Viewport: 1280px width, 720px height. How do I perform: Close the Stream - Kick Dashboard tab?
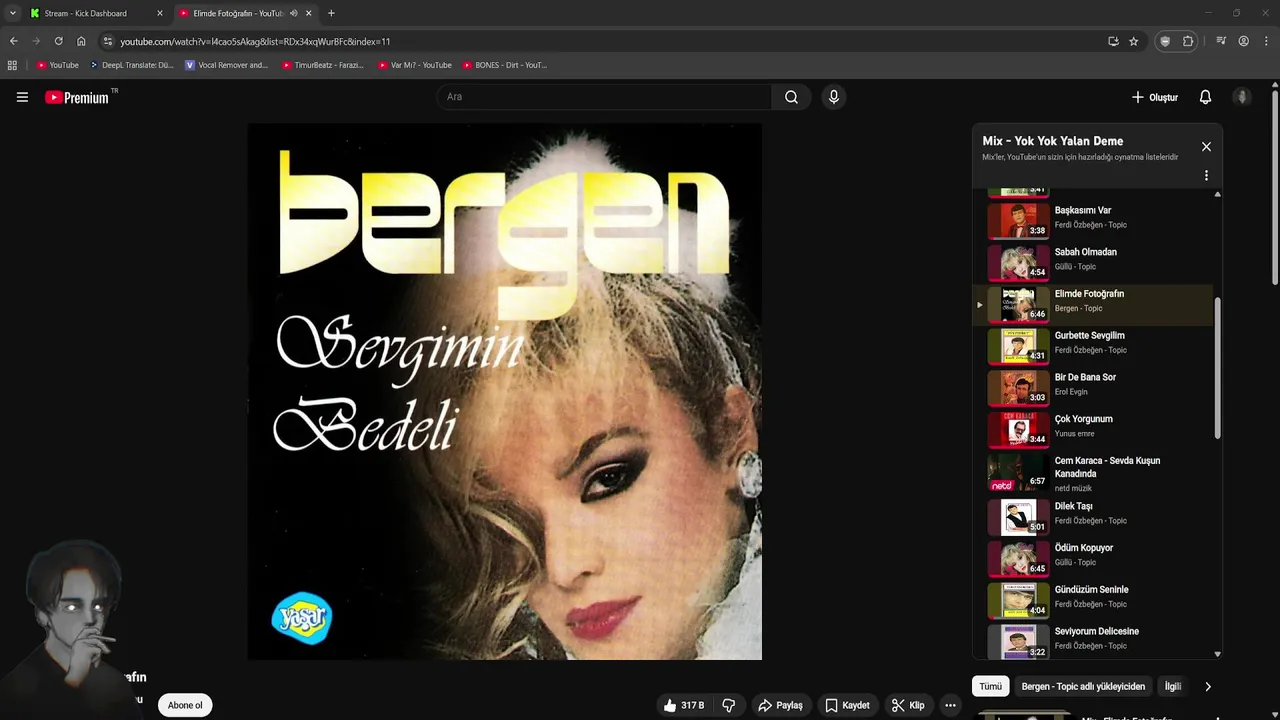click(x=159, y=13)
